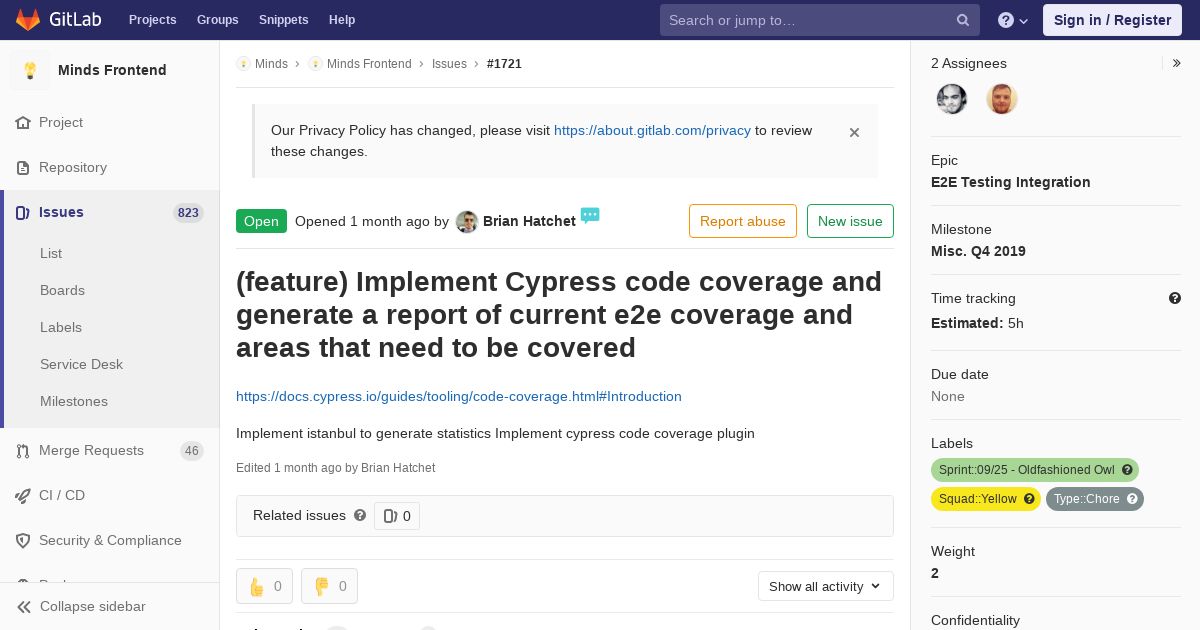Click the Security & Compliance shield icon
Image resolution: width=1200 pixels, height=630 pixels.
tap(23, 540)
